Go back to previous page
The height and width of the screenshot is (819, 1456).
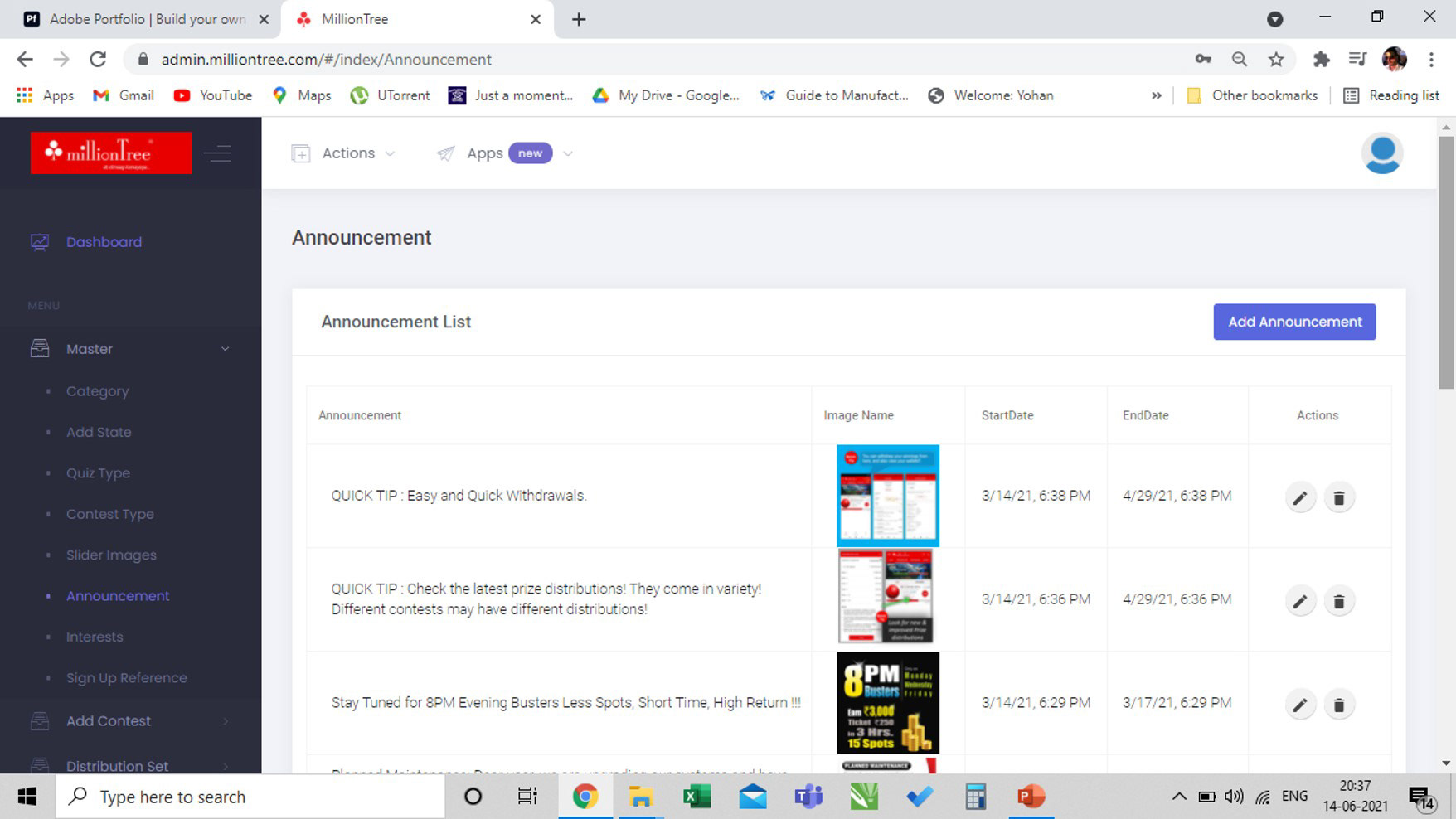(x=25, y=59)
